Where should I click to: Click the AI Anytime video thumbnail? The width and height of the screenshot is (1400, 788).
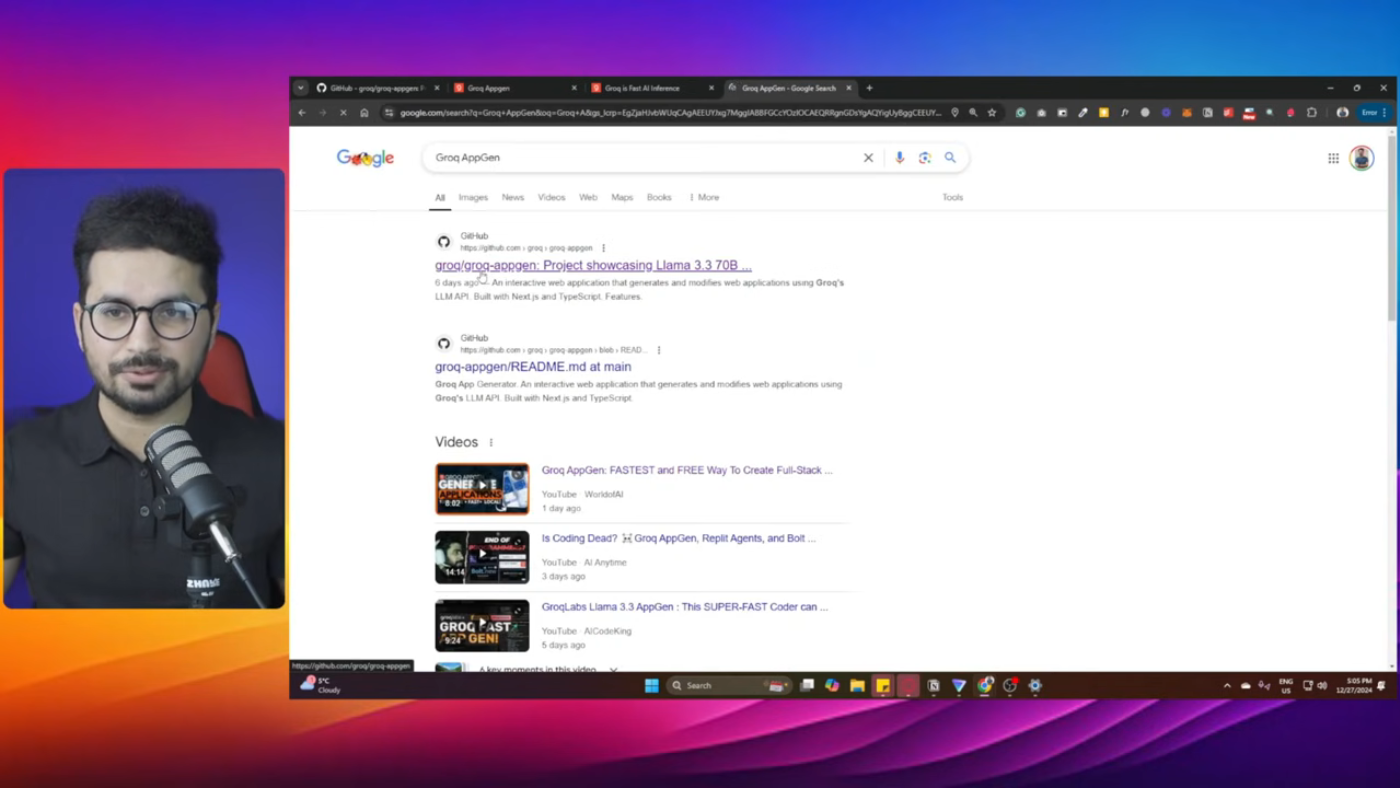click(x=482, y=557)
